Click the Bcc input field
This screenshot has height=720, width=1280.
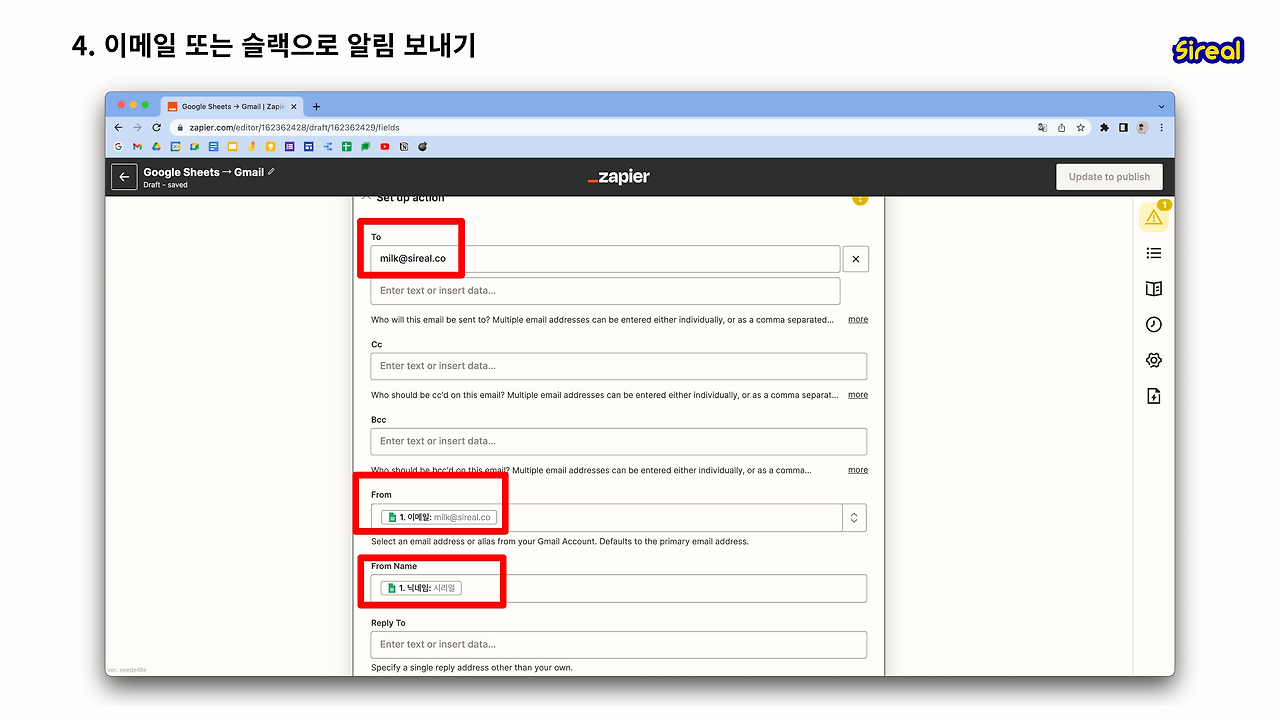[618, 441]
